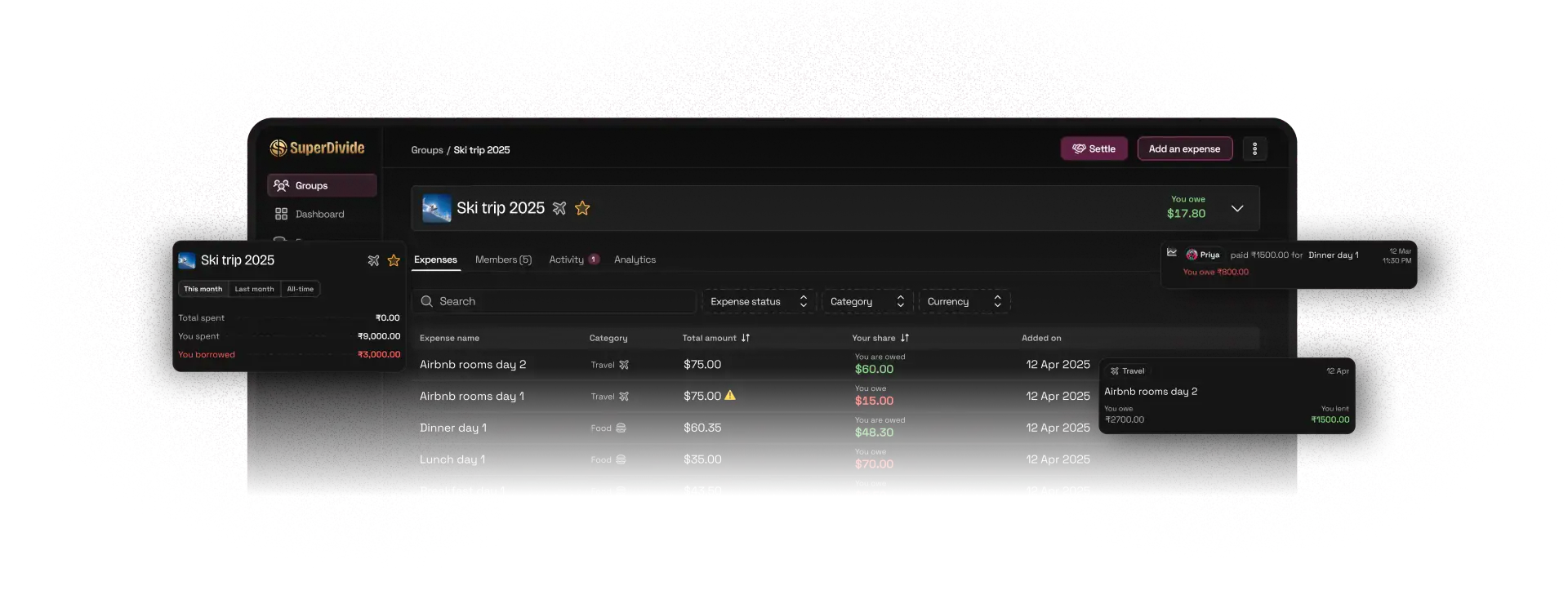
Task: Expand the You owe balance chevron
Action: (x=1237, y=208)
